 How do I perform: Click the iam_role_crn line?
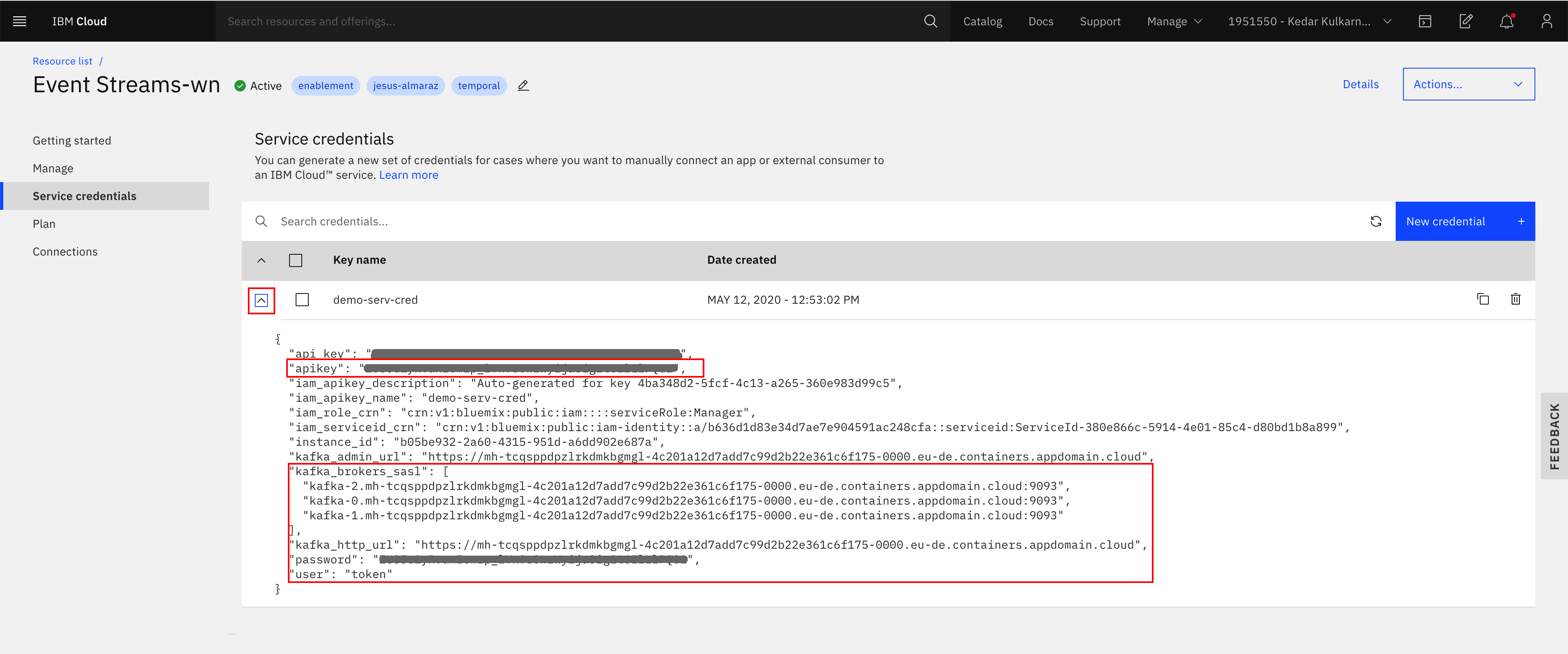click(x=522, y=413)
